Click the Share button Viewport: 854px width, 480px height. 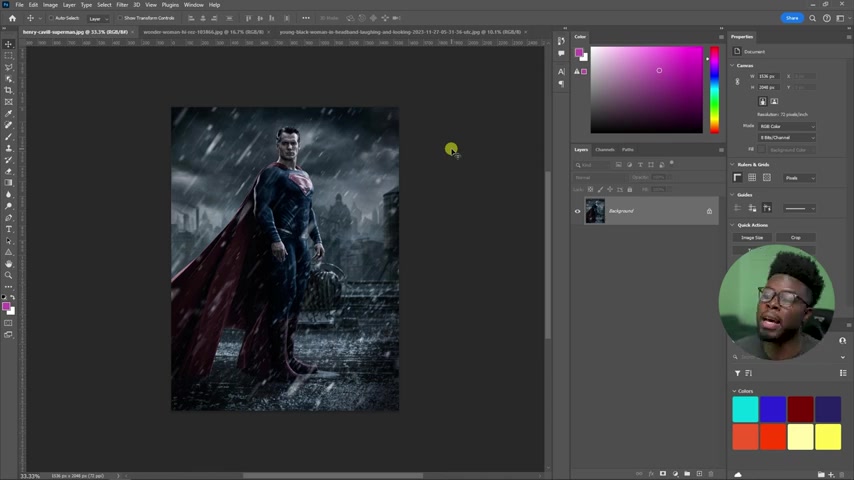coord(792,18)
